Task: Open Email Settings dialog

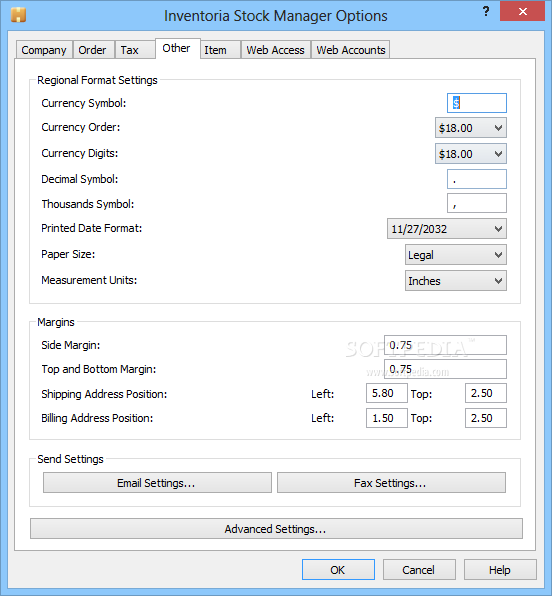Action: (157, 483)
